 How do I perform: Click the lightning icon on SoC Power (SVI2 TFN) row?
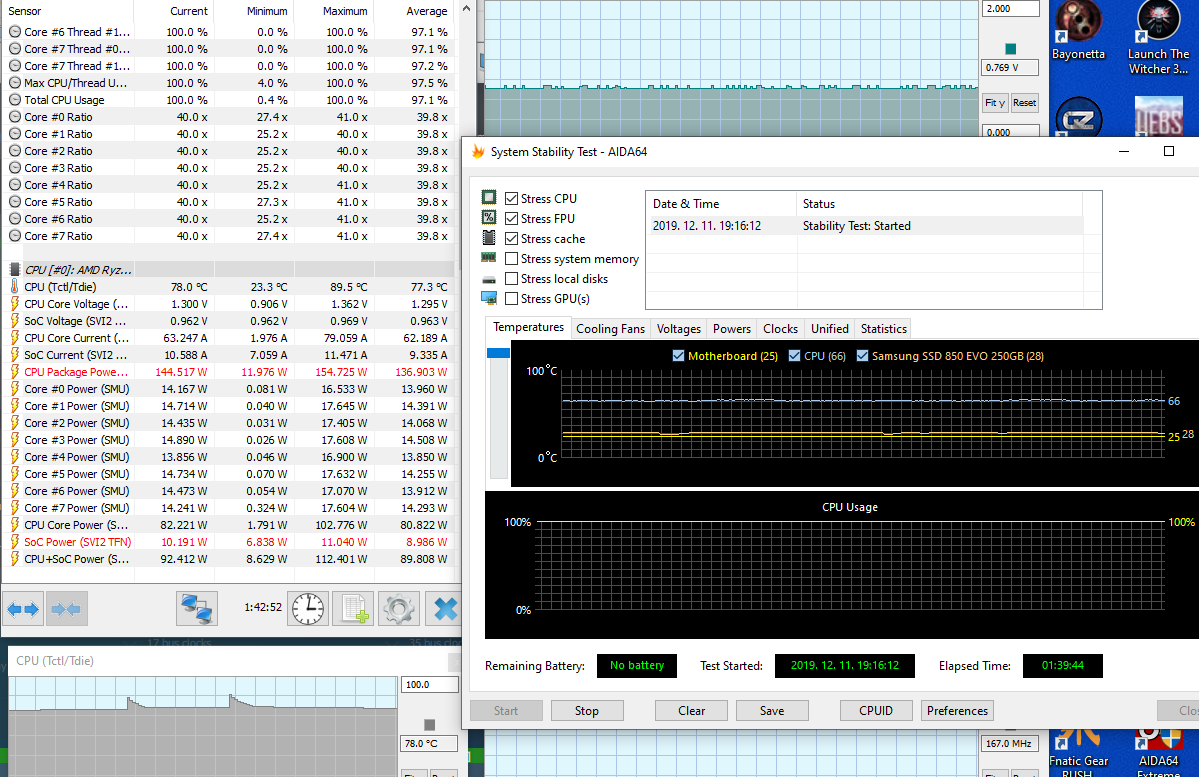coord(15,541)
